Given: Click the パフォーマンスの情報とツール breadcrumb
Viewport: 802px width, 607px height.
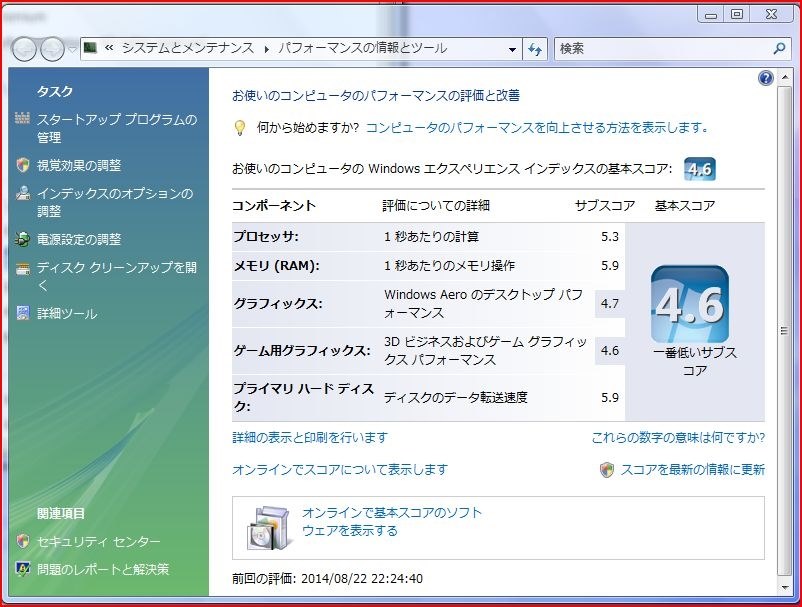Looking at the screenshot, I should point(363,48).
